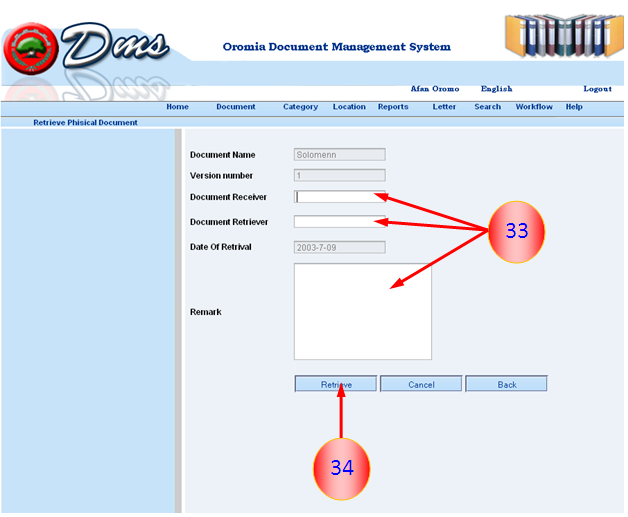The image size is (628, 517).
Task: Open the Category menu
Action: 300,107
